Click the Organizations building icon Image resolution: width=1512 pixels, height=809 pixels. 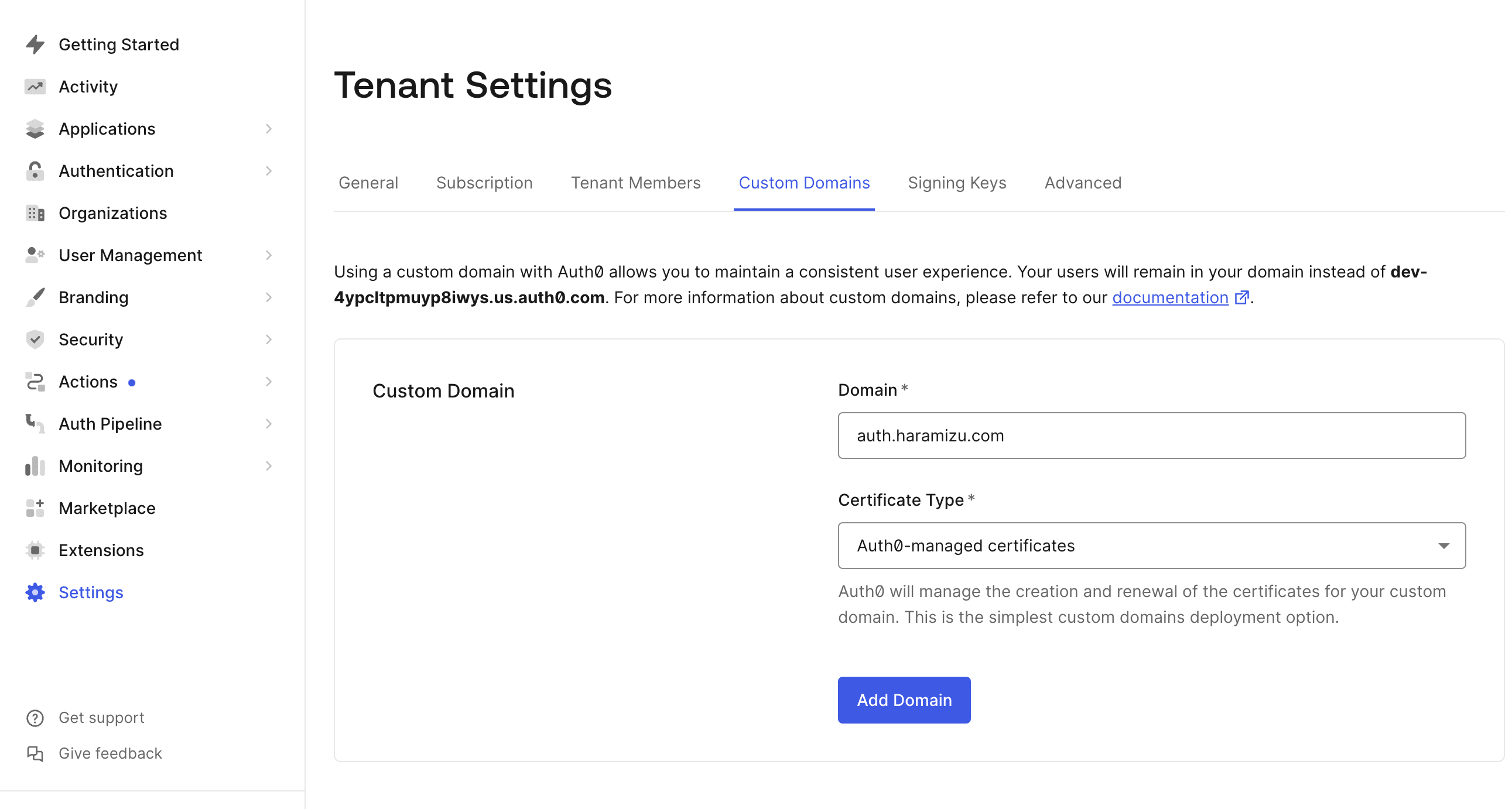35,214
